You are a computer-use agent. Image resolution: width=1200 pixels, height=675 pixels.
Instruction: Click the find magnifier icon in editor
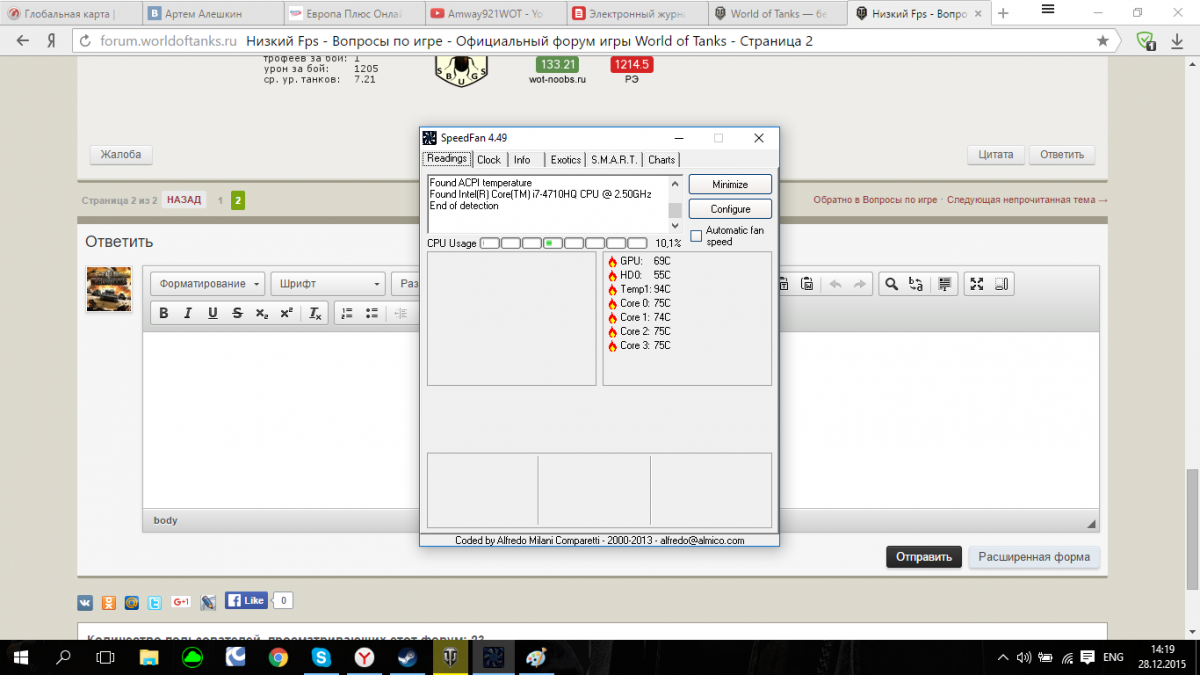890,284
